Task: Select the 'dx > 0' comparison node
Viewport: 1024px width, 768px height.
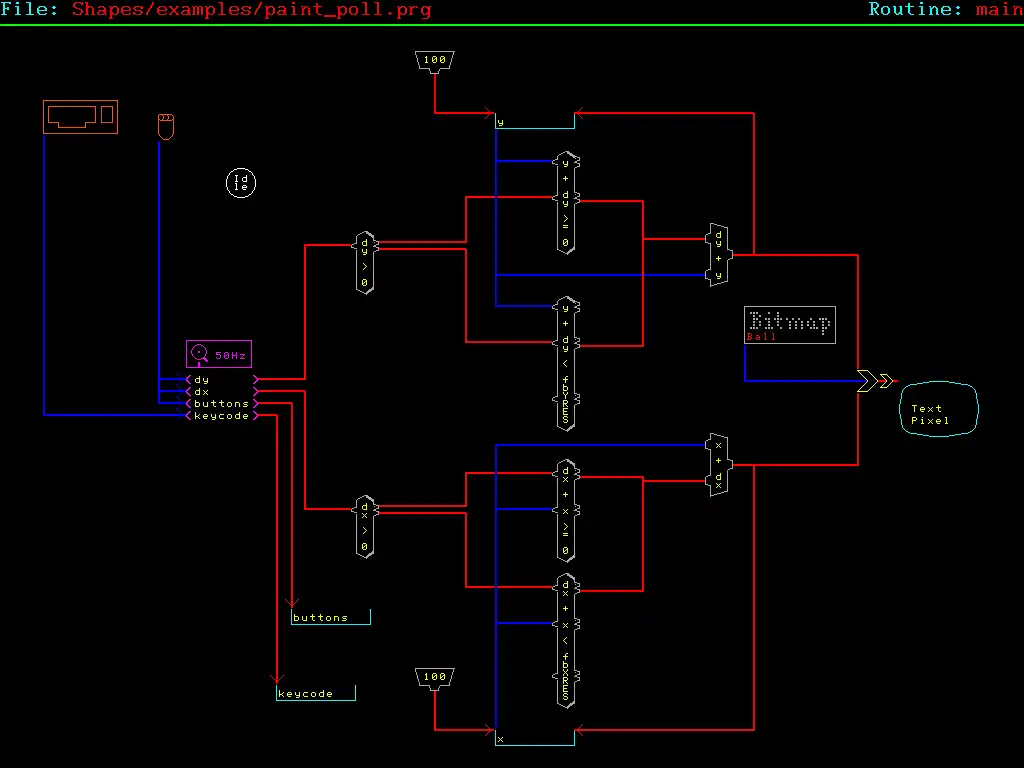Action: pyautogui.click(x=365, y=526)
